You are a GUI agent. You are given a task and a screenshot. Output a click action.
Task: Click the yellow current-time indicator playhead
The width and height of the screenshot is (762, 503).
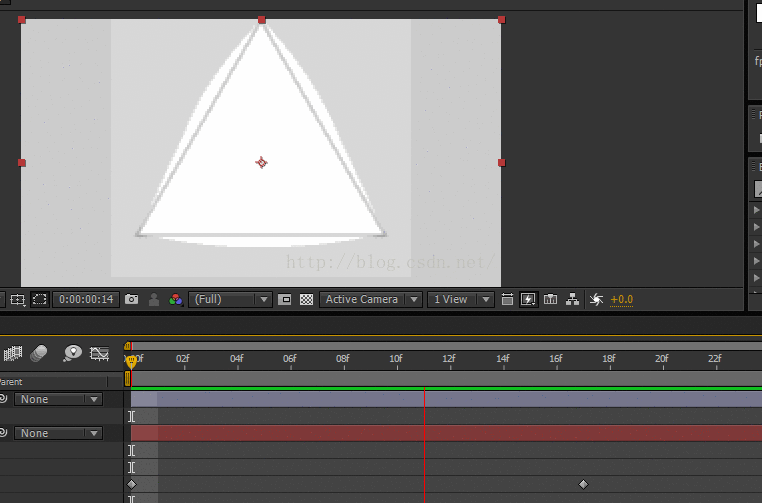coord(131,361)
